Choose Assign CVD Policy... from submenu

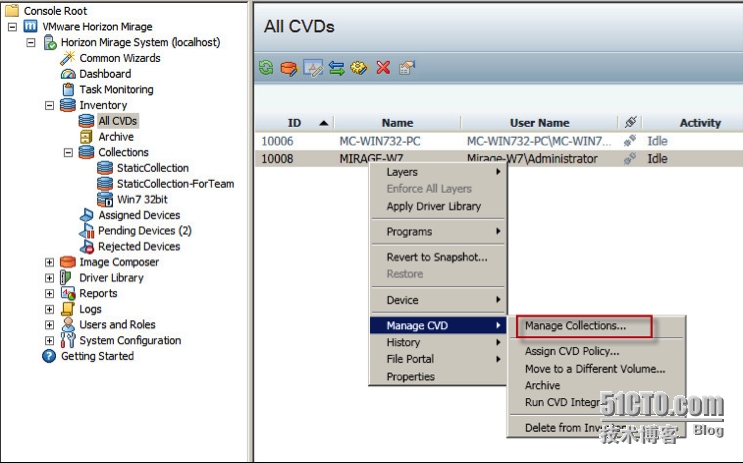tap(596, 351)
